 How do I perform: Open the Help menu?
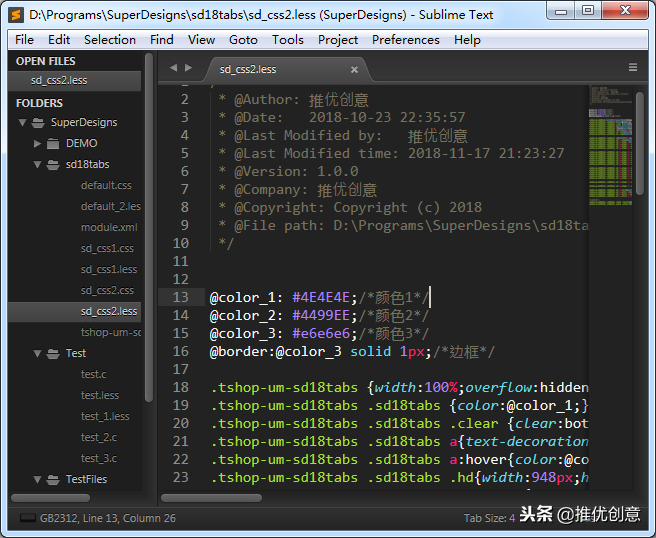click(x=467, y=40)
